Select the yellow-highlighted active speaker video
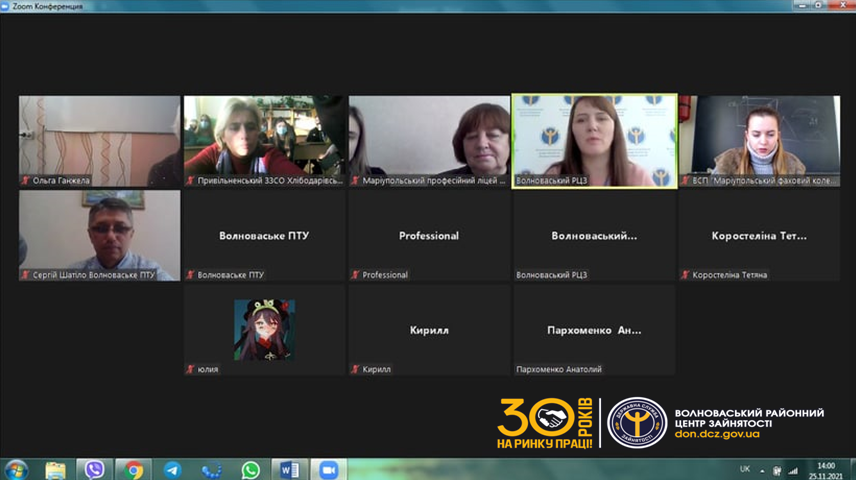Image resolution: width=856 pixels, height=480 pixels. (x=594, y=138)
